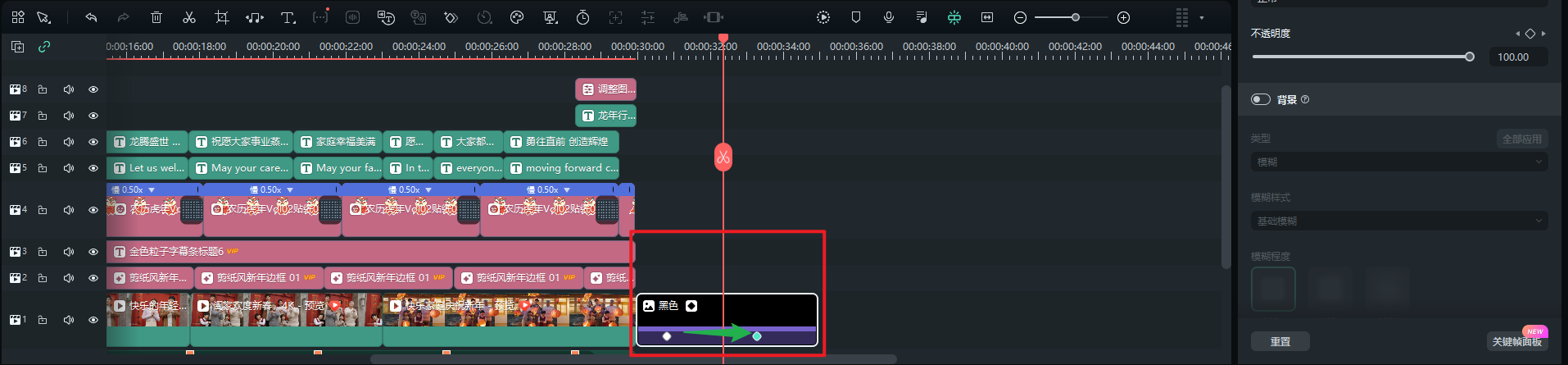Click the timeline zoom-in plus button
This screenshot has width=1568, height=365.
click(1124, 17)
